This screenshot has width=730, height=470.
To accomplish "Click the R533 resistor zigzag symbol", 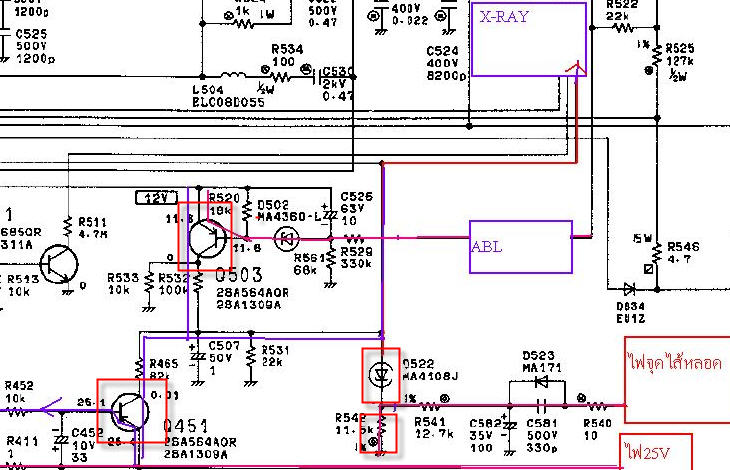I will coord(149,283).
